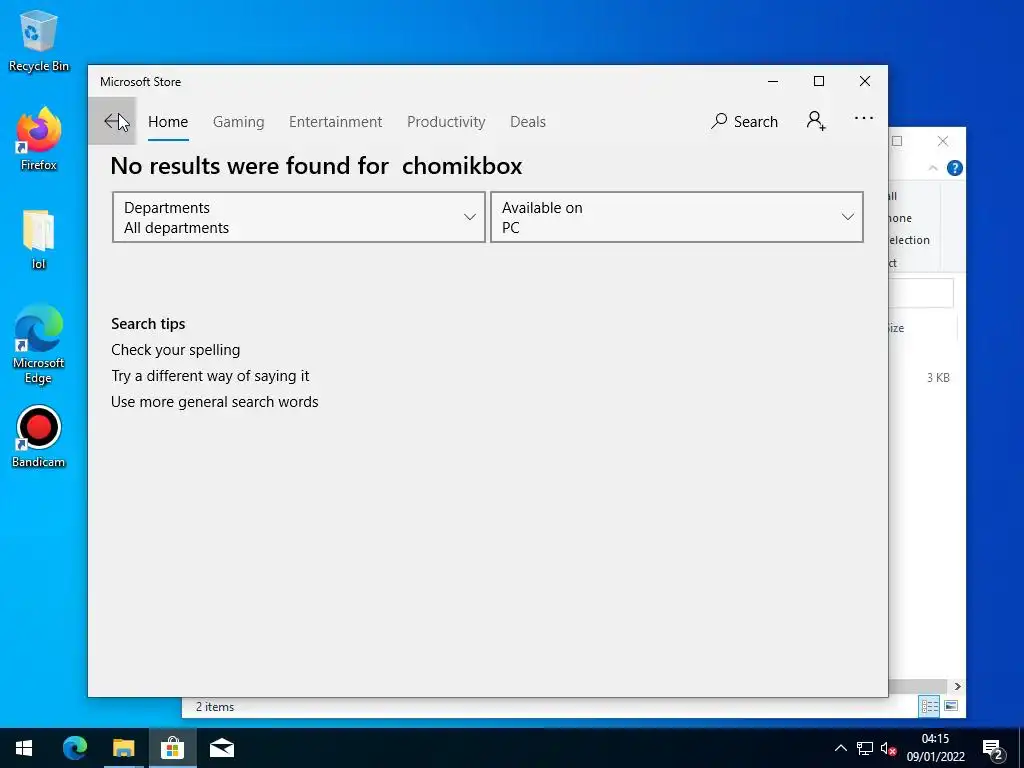The width and height of the screenshot is (1024, 768).
Task: Expand the Departments filter dropdown
Action: (299, 217)
